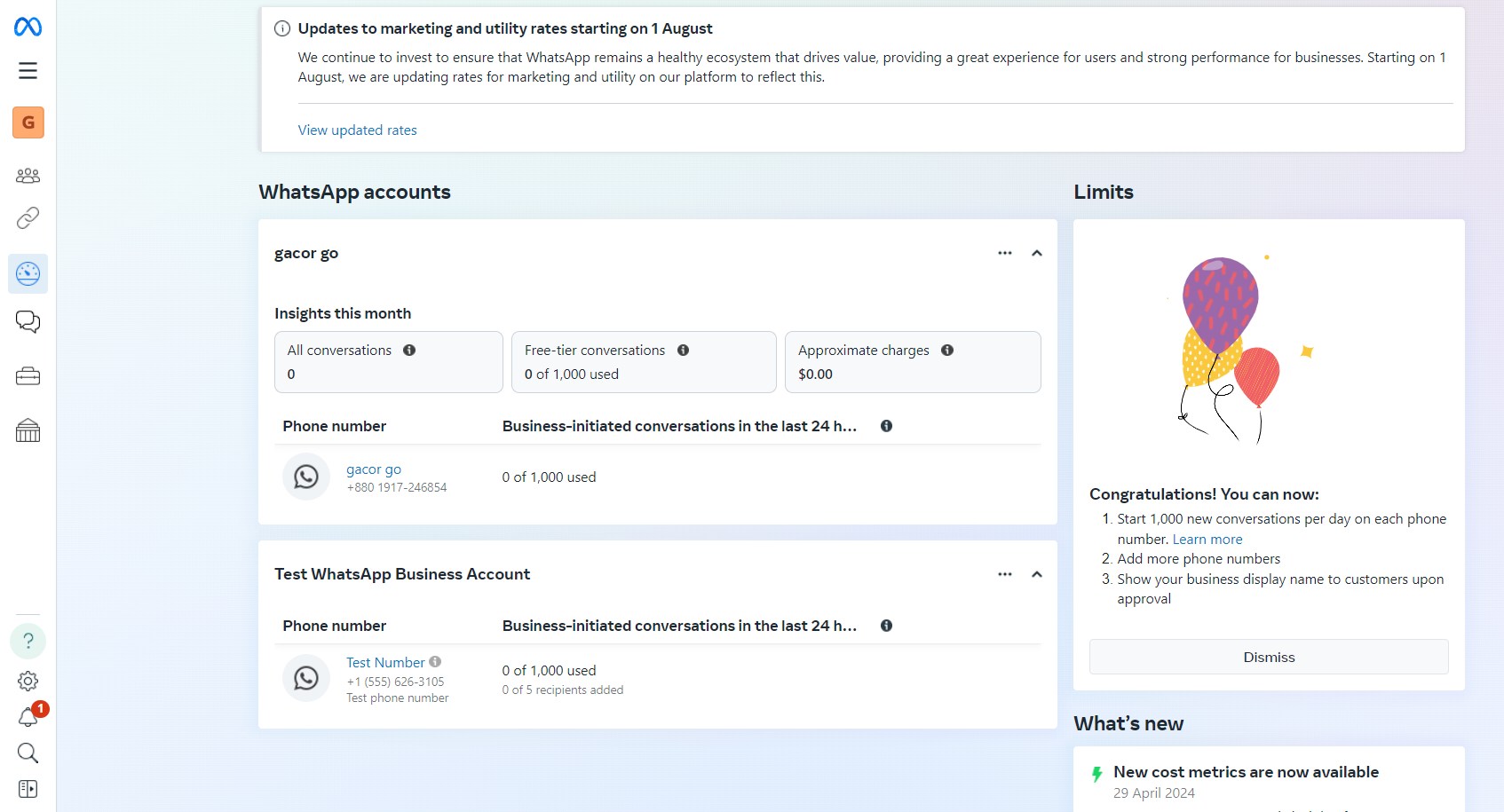Click the 'gacor go' account title
Image resolution: width=1504 pixels, height=812 pixels.
[x=306, y=253]
